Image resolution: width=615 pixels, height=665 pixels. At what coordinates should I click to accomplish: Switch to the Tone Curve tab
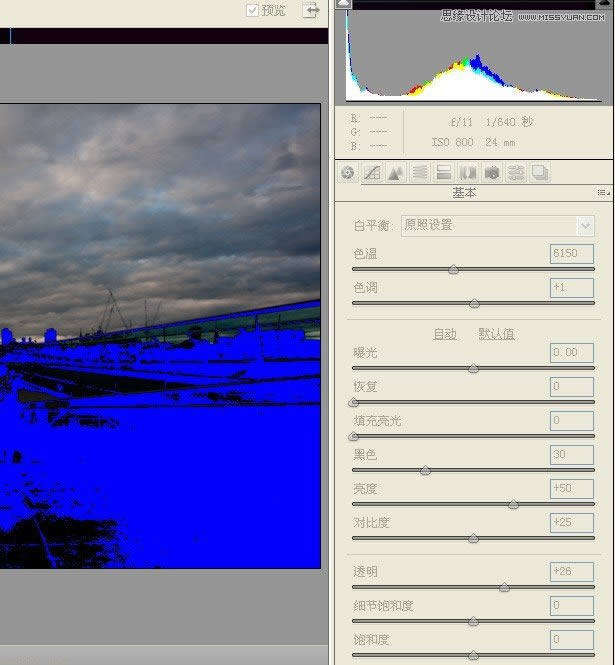tap(372, 173)
